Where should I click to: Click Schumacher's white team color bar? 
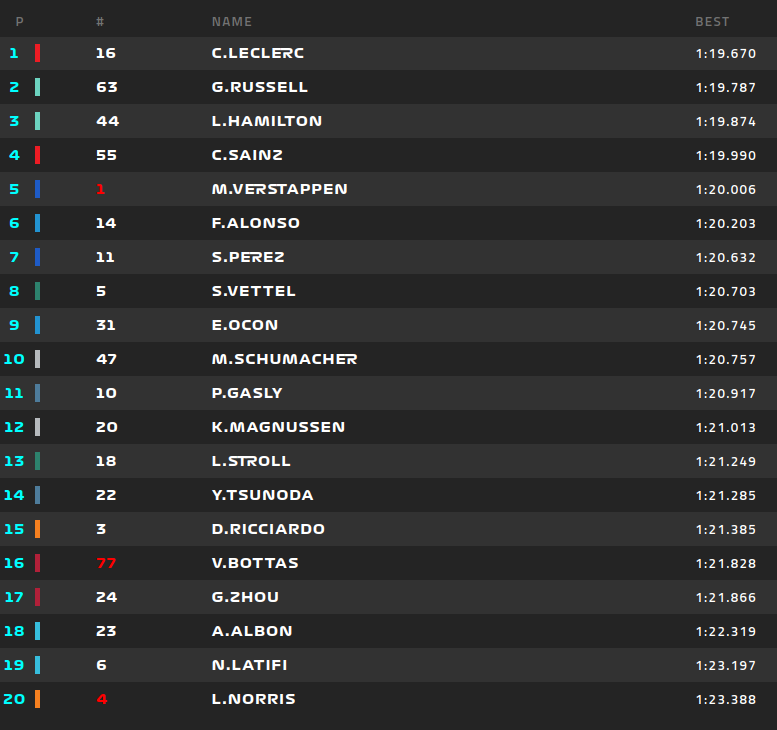[x=37, y=359]
